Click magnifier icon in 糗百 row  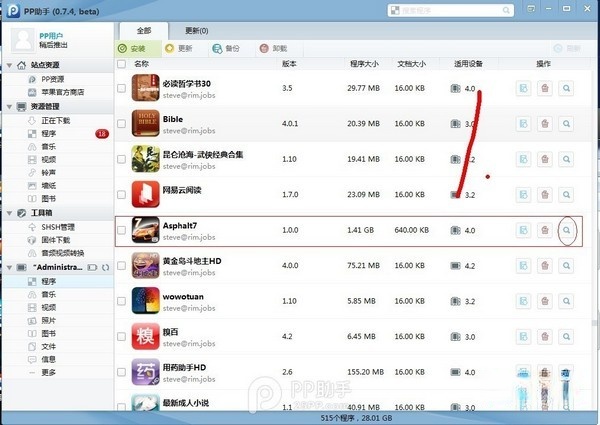point(566,337)
